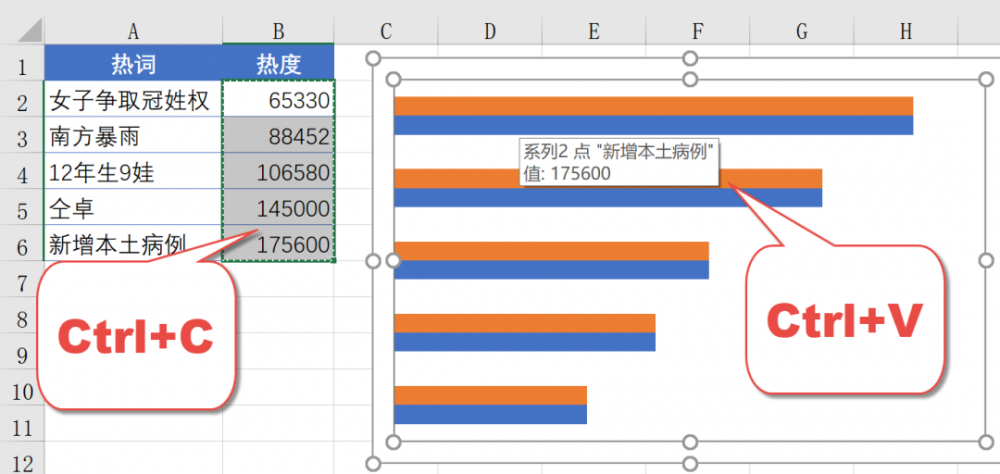This screenshot has width=1000, height=474.
Task: Click the longest orange bar in chart
Action: pyautogui.click(x=654, y=106)
